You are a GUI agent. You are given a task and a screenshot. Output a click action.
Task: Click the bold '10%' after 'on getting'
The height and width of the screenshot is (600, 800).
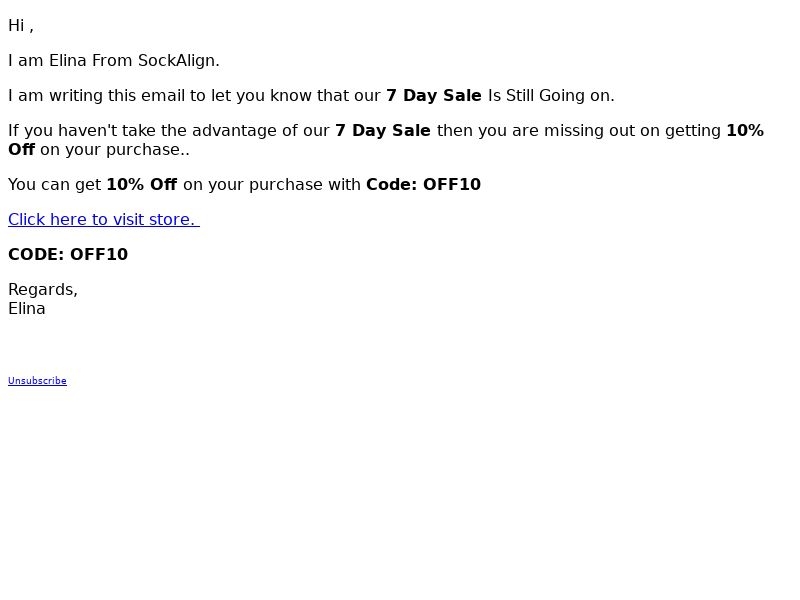point(745,131)
